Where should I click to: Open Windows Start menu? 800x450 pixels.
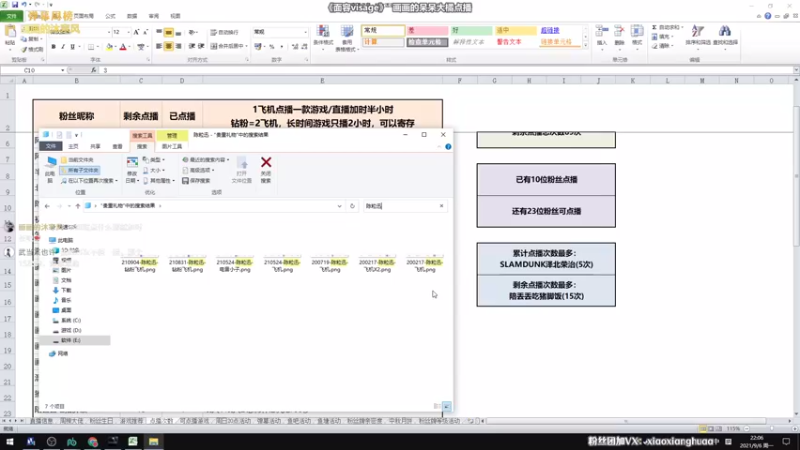tap(10, 441)
